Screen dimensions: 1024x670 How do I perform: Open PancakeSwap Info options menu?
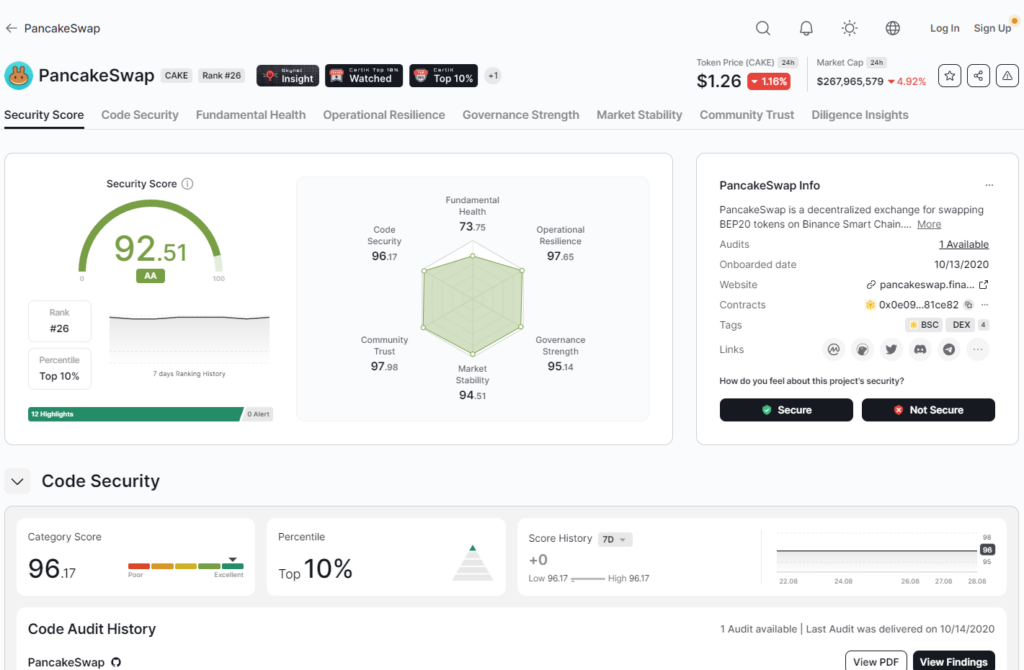[x=989, y=185]
